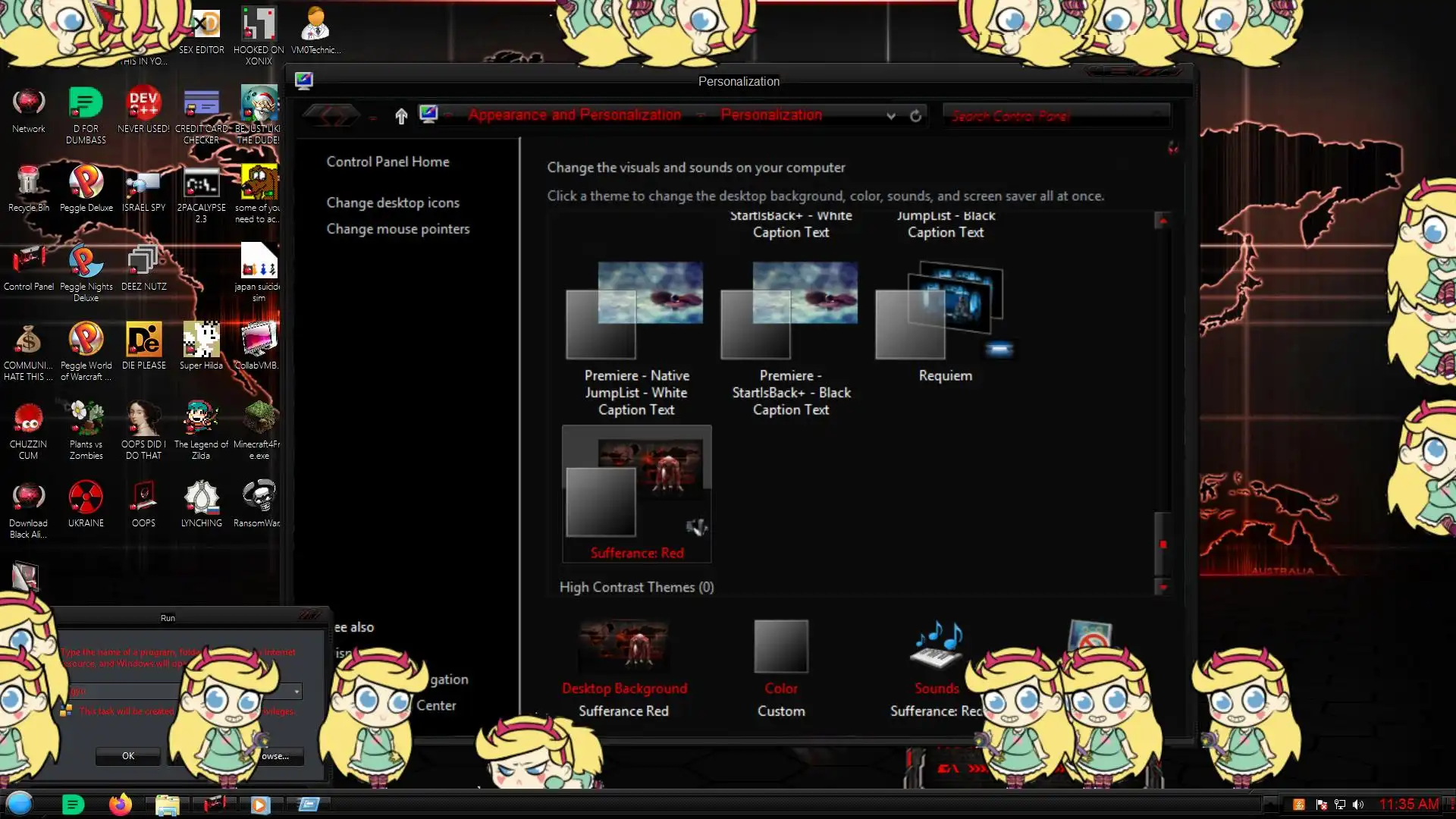Click the Up arrow navigation icon
The image size is (1456, 819).
click(x=401, y=115)
